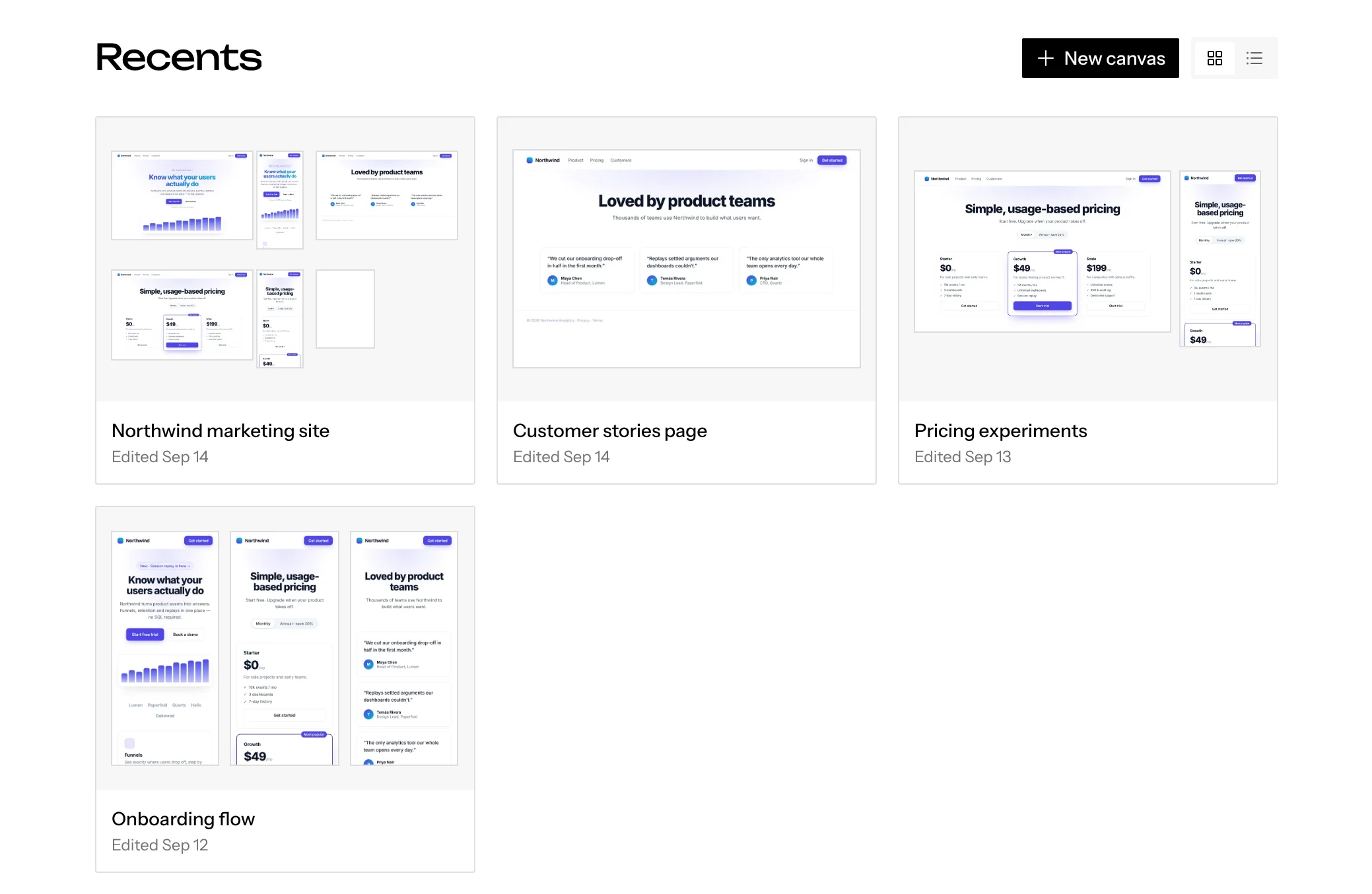
Task: Open the Pricing experiments canvas thumbnail
Action: [x=1088, y=259]
